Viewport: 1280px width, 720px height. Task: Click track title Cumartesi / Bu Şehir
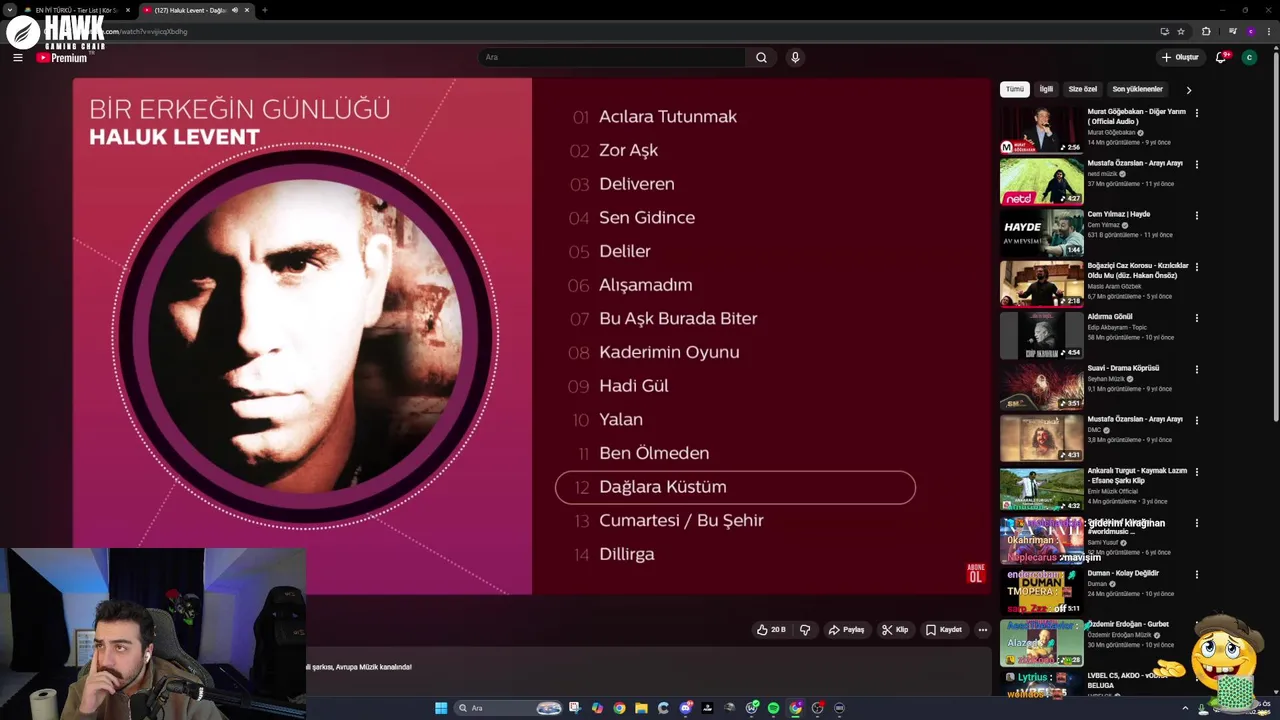coord(681,521)
